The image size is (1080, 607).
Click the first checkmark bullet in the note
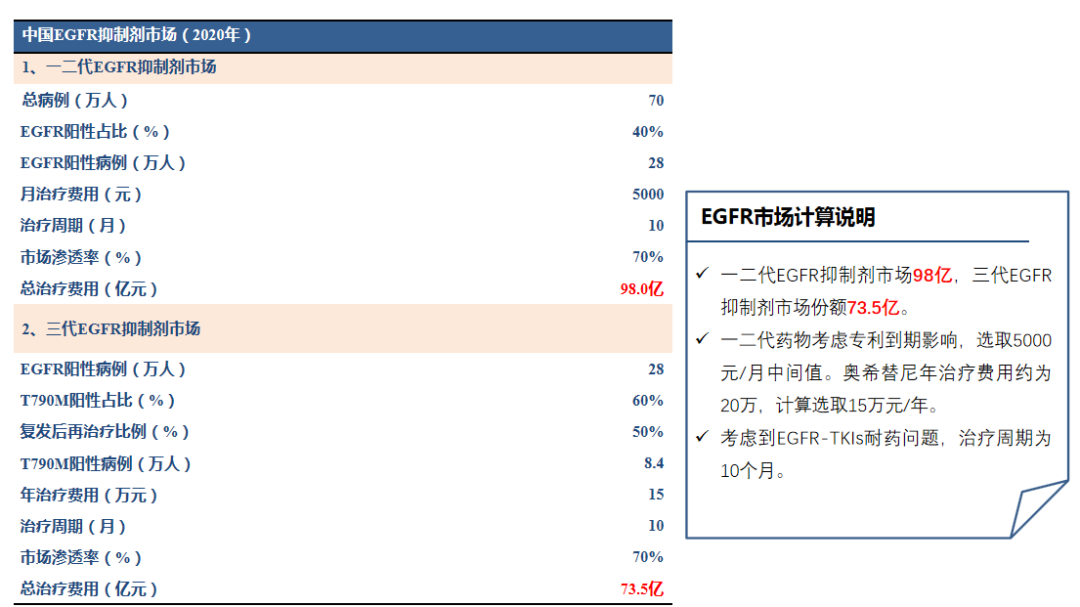tap(703, 274)
